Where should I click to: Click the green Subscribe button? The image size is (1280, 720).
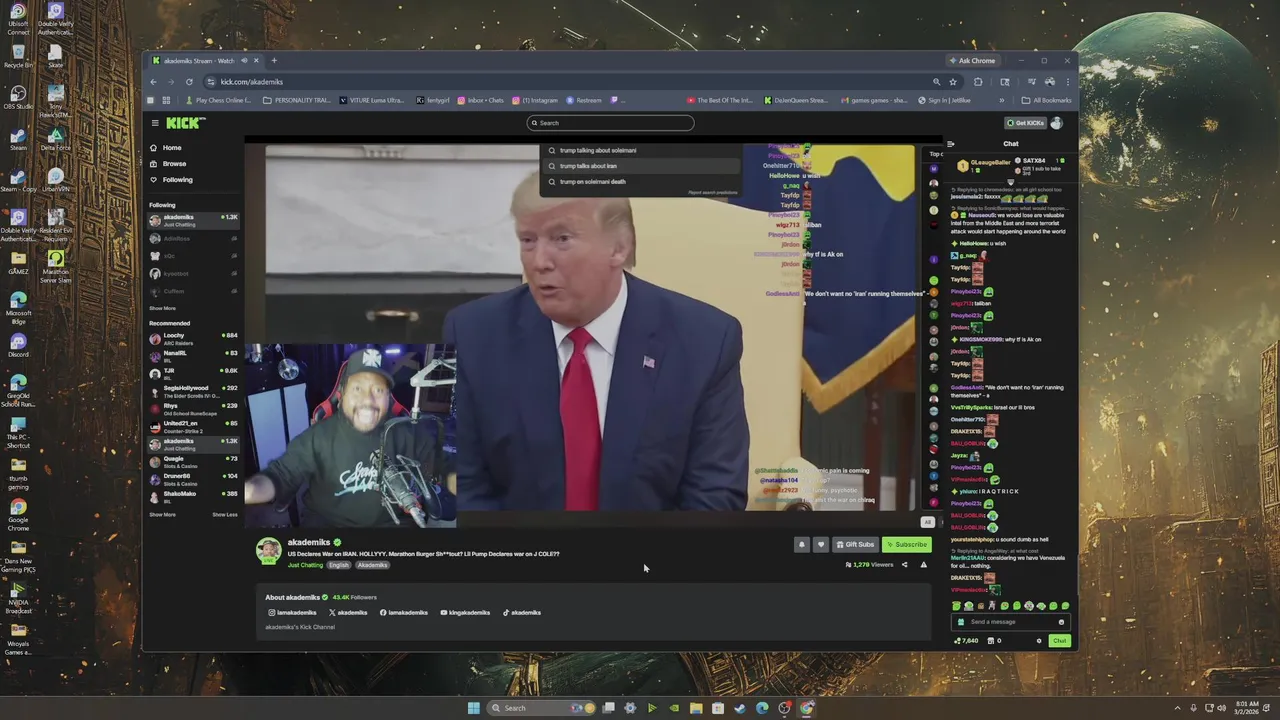click(x=907, y=545)
